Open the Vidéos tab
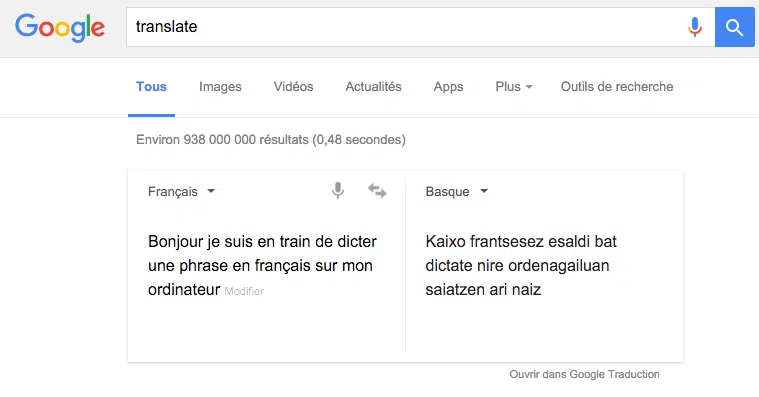759x397 pixels. [293, 87]
